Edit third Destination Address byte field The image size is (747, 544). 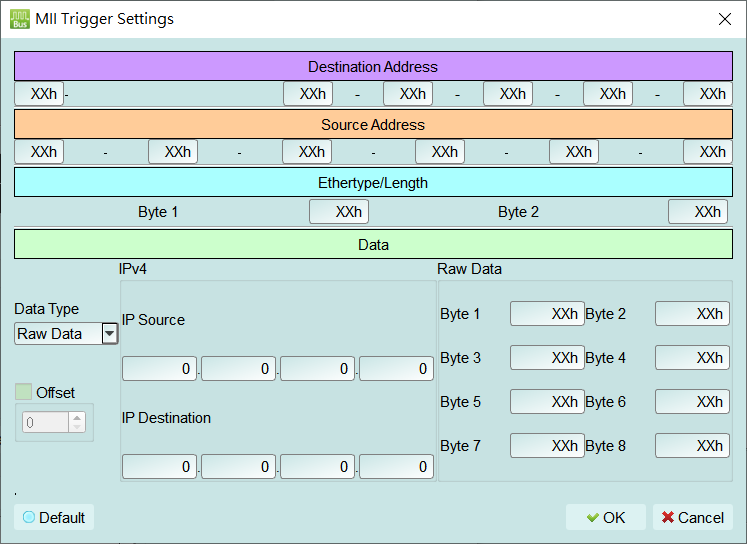408,93
